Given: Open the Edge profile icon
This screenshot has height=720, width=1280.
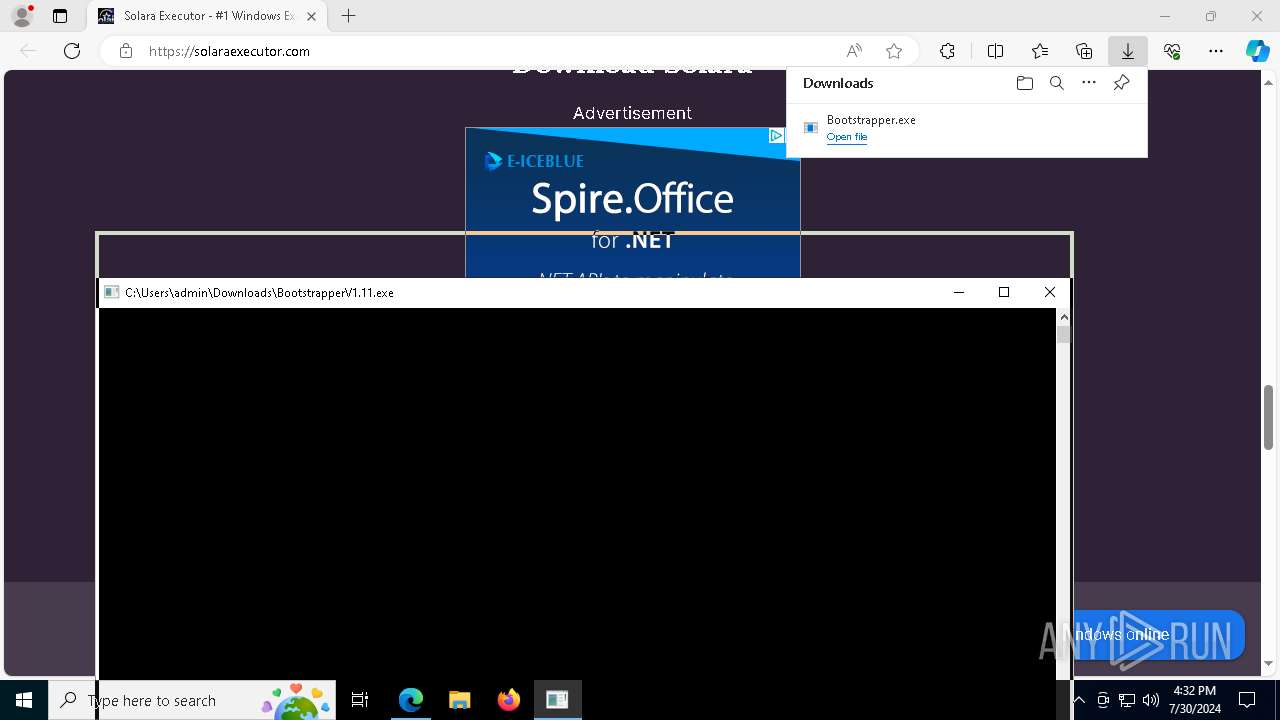Looking at the screenshot, I should [x=21, y=16].
